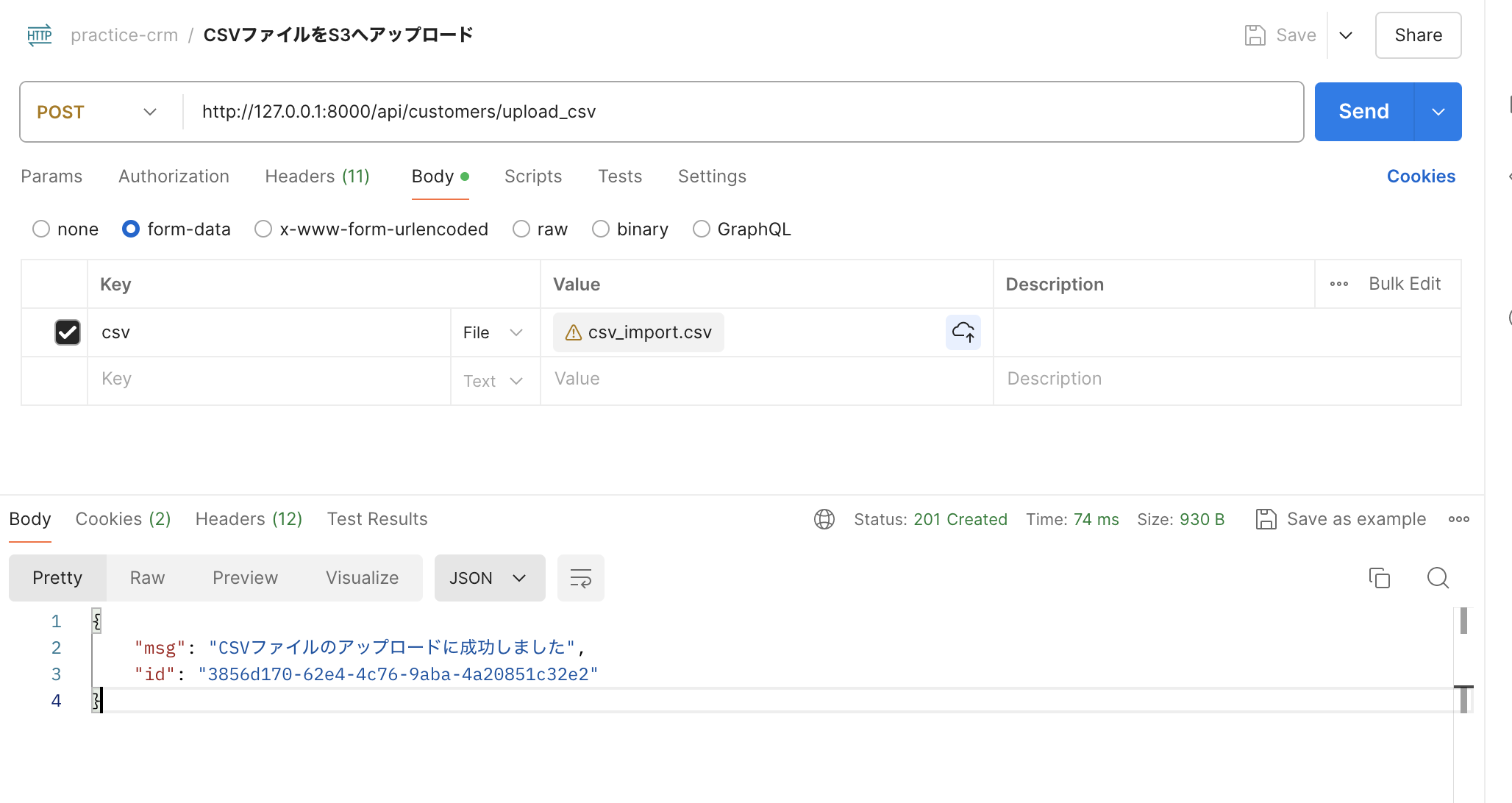1512x803 pixels.
Task: Open the file upload cloud icon for csv_import.csv
Action: pos(963,332)
